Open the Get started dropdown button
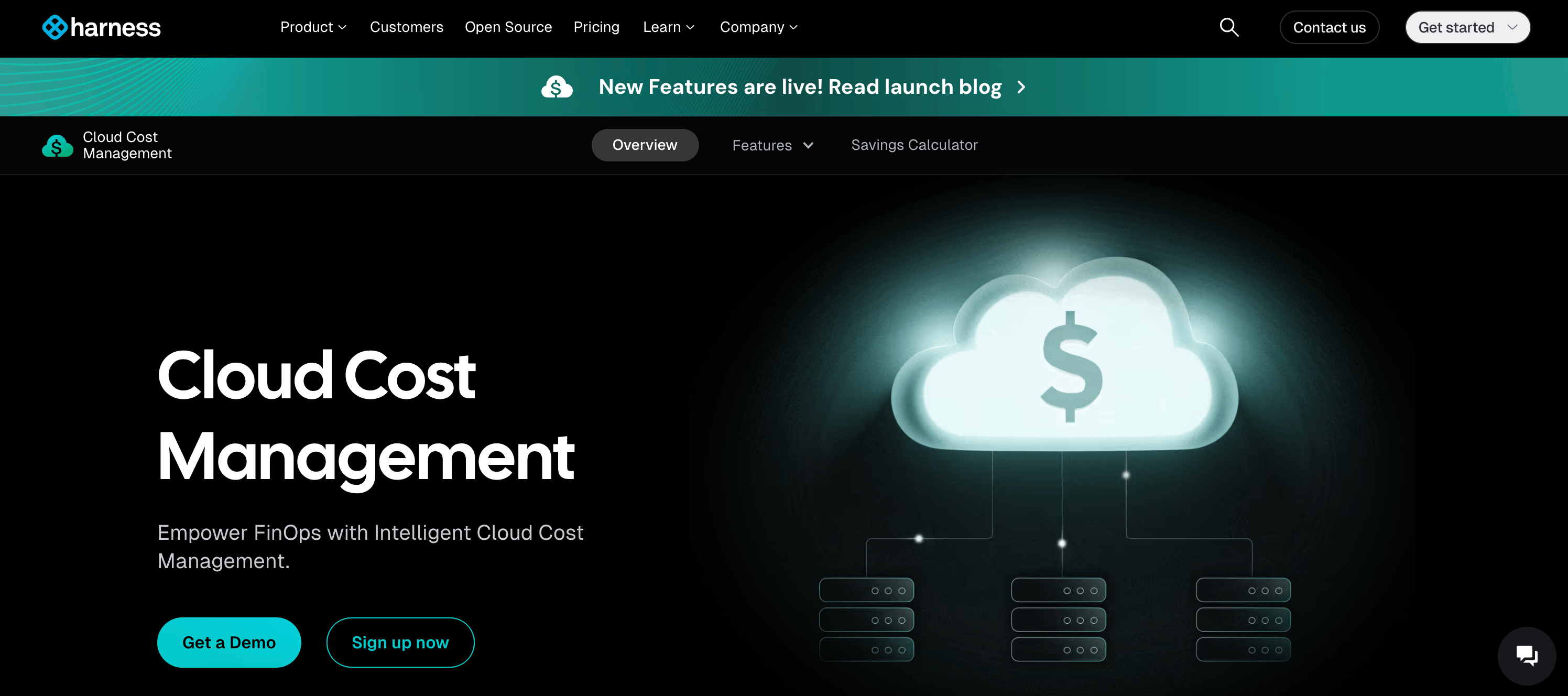 (1467, 27)
